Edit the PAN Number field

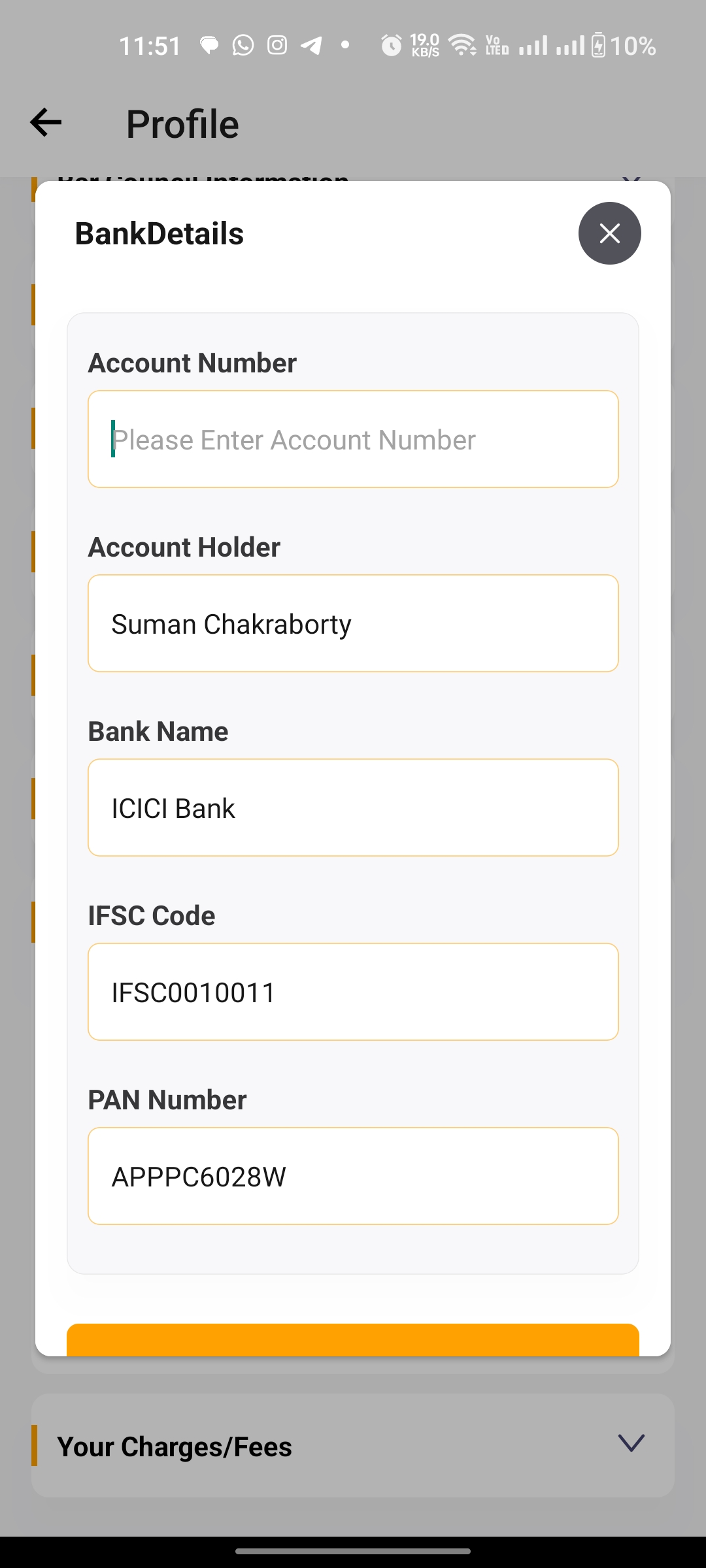tap(353, 1176)
